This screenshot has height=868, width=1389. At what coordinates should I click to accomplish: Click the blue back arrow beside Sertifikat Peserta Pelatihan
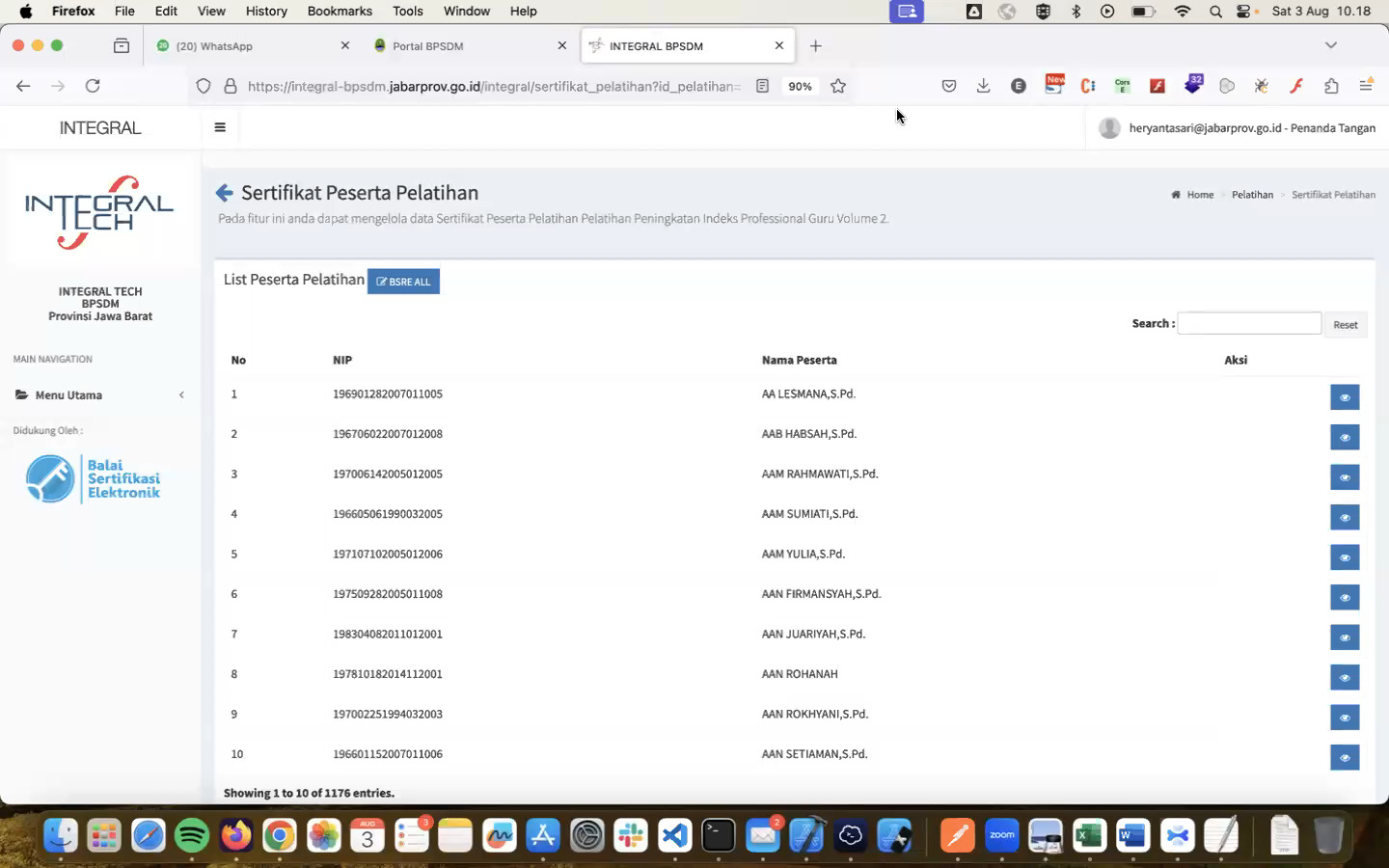click(224, 193)
